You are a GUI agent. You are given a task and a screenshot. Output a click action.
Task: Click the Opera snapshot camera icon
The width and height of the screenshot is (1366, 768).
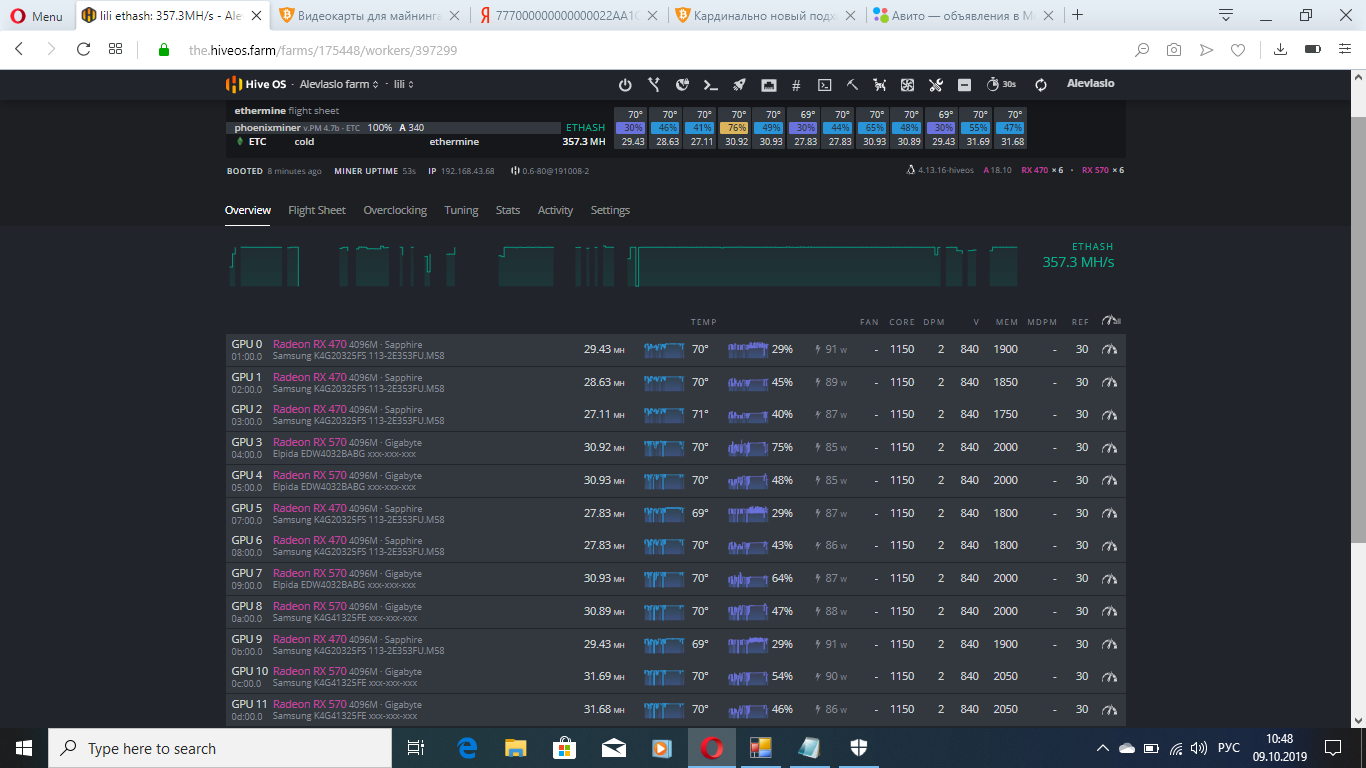click(1174, 49)
